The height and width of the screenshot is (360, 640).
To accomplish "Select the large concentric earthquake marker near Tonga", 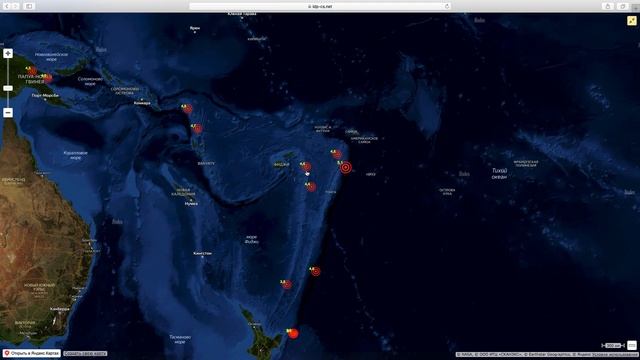I will tap(346, 167).
